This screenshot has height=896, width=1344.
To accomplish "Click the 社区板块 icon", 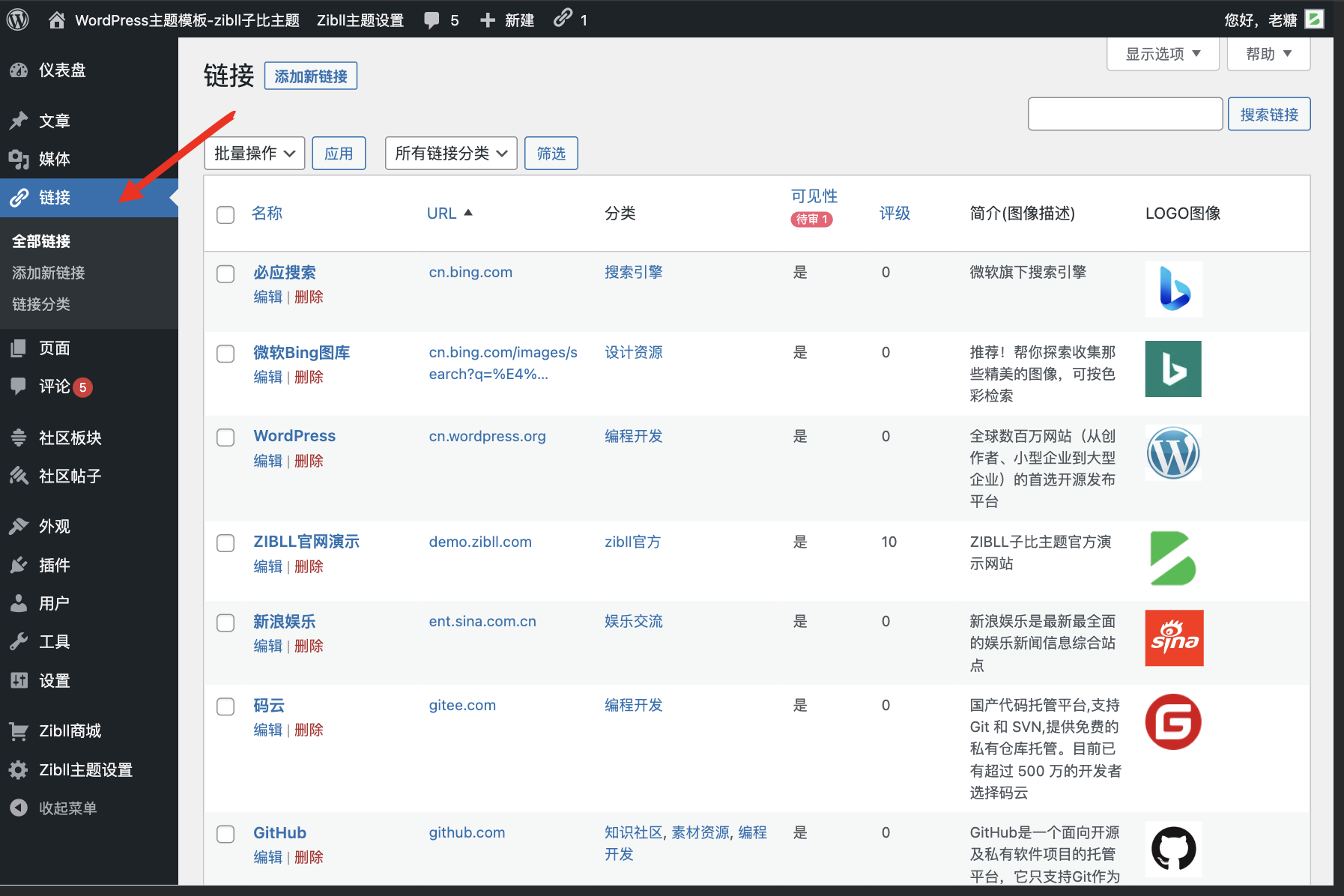I will 19,438.
